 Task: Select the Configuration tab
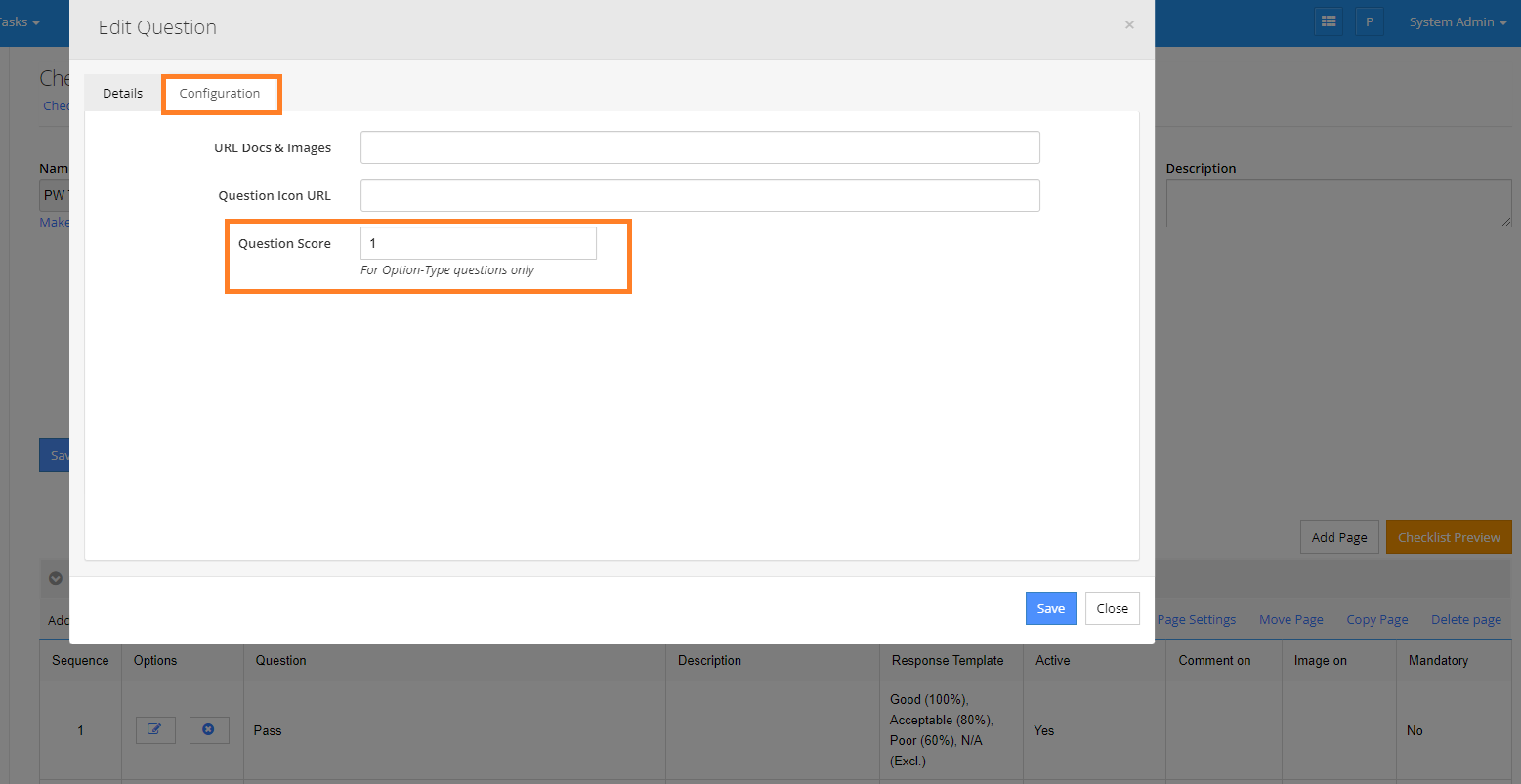pyautogui.click(x=220, y=94)
